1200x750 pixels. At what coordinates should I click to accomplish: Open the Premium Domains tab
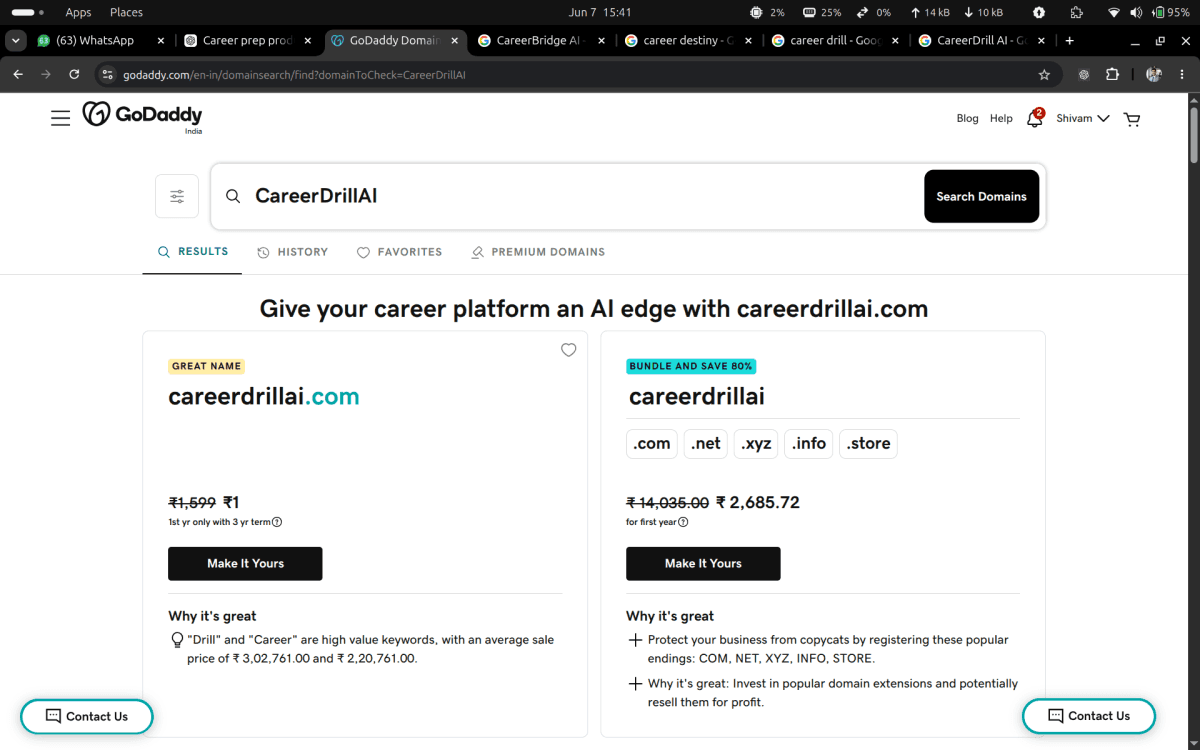(x=538, y=252)
